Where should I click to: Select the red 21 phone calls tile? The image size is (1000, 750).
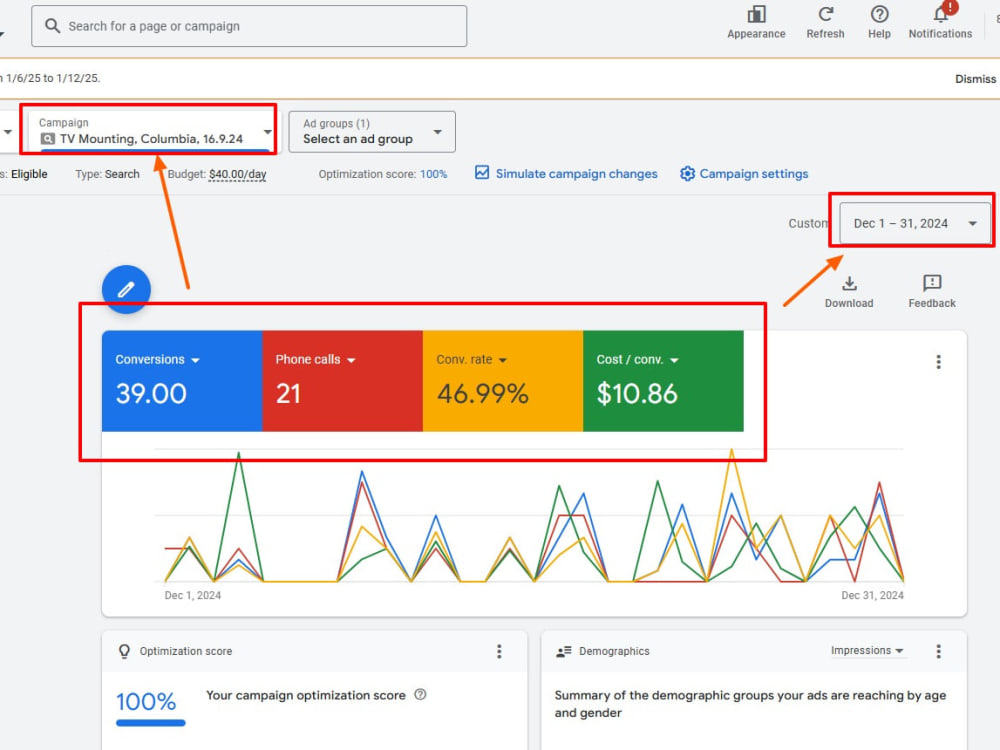pos(342,381)
